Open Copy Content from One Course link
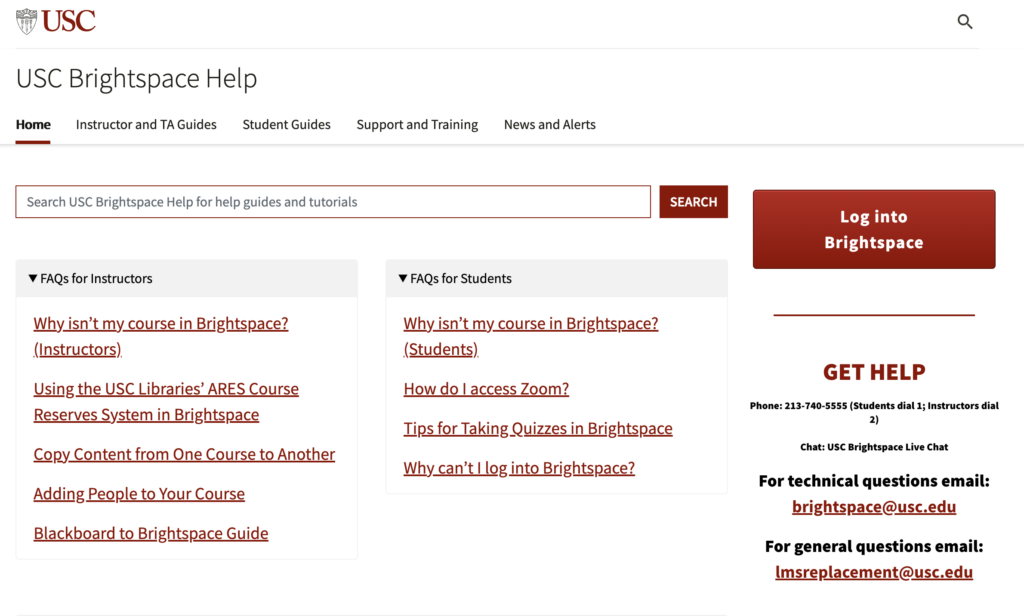Screen dimensions: 1024x616 click(x=184, y=454)
